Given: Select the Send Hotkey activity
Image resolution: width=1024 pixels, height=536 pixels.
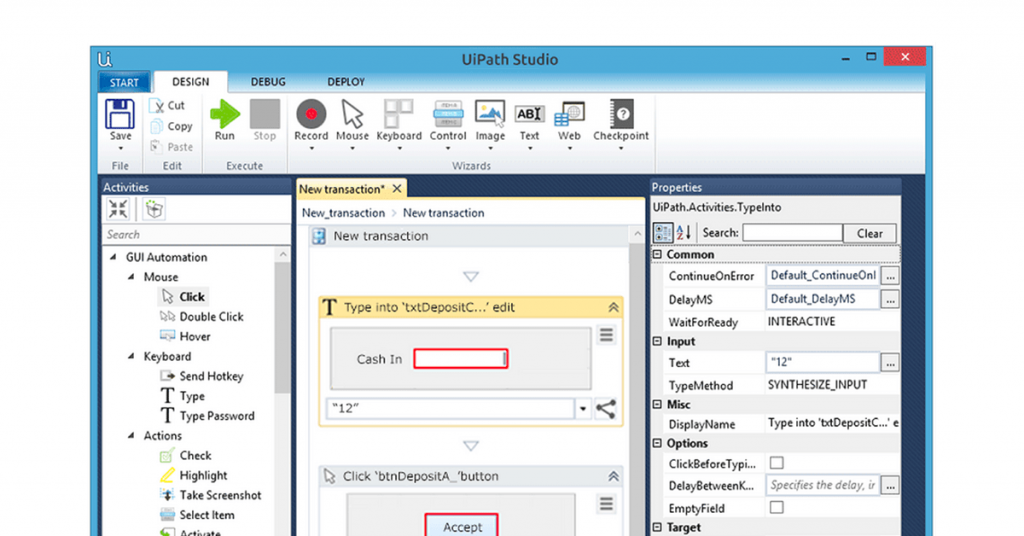Looking at the screenshot, I should (202, 376).
